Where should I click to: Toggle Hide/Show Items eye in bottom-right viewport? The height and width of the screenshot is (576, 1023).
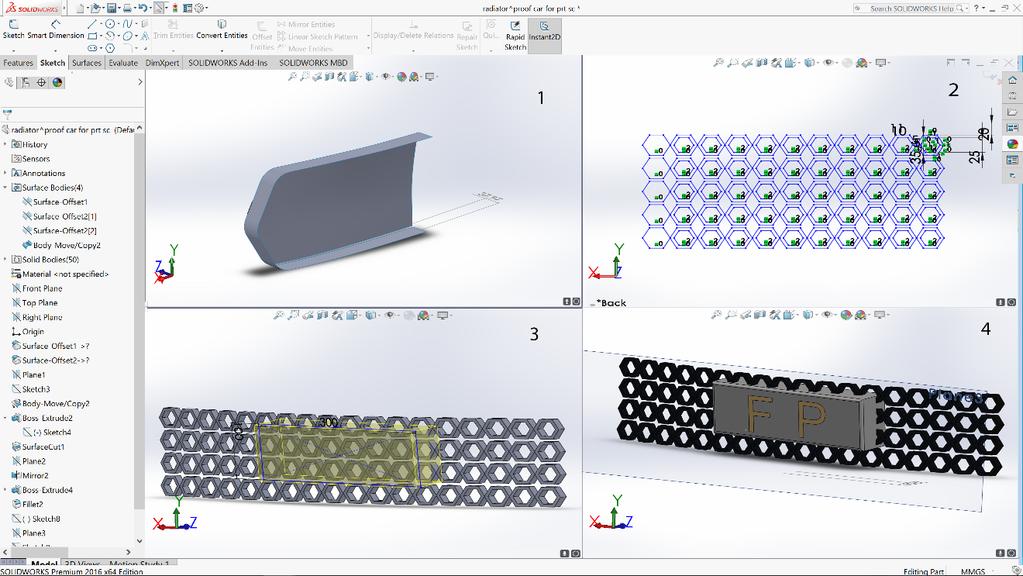pos(828,315)
